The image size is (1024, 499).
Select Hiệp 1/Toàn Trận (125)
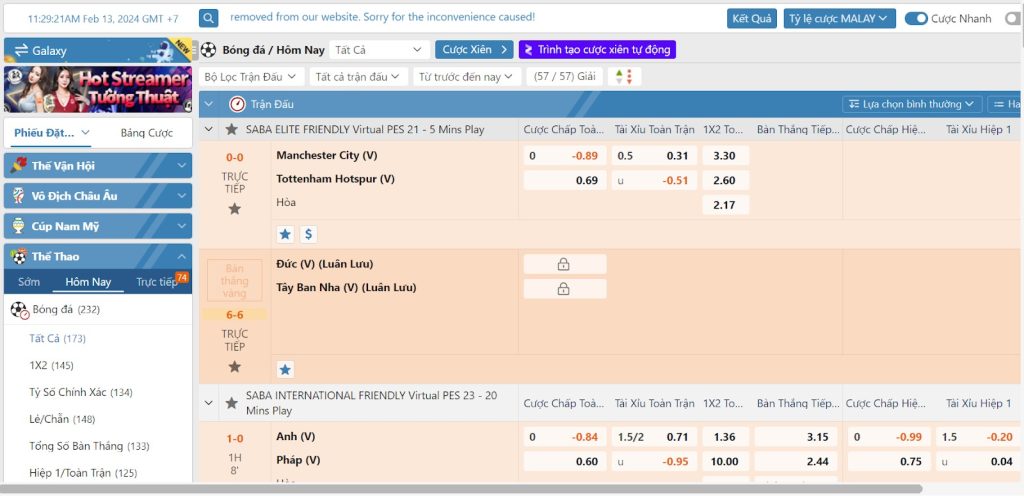[x=83, y=473]
